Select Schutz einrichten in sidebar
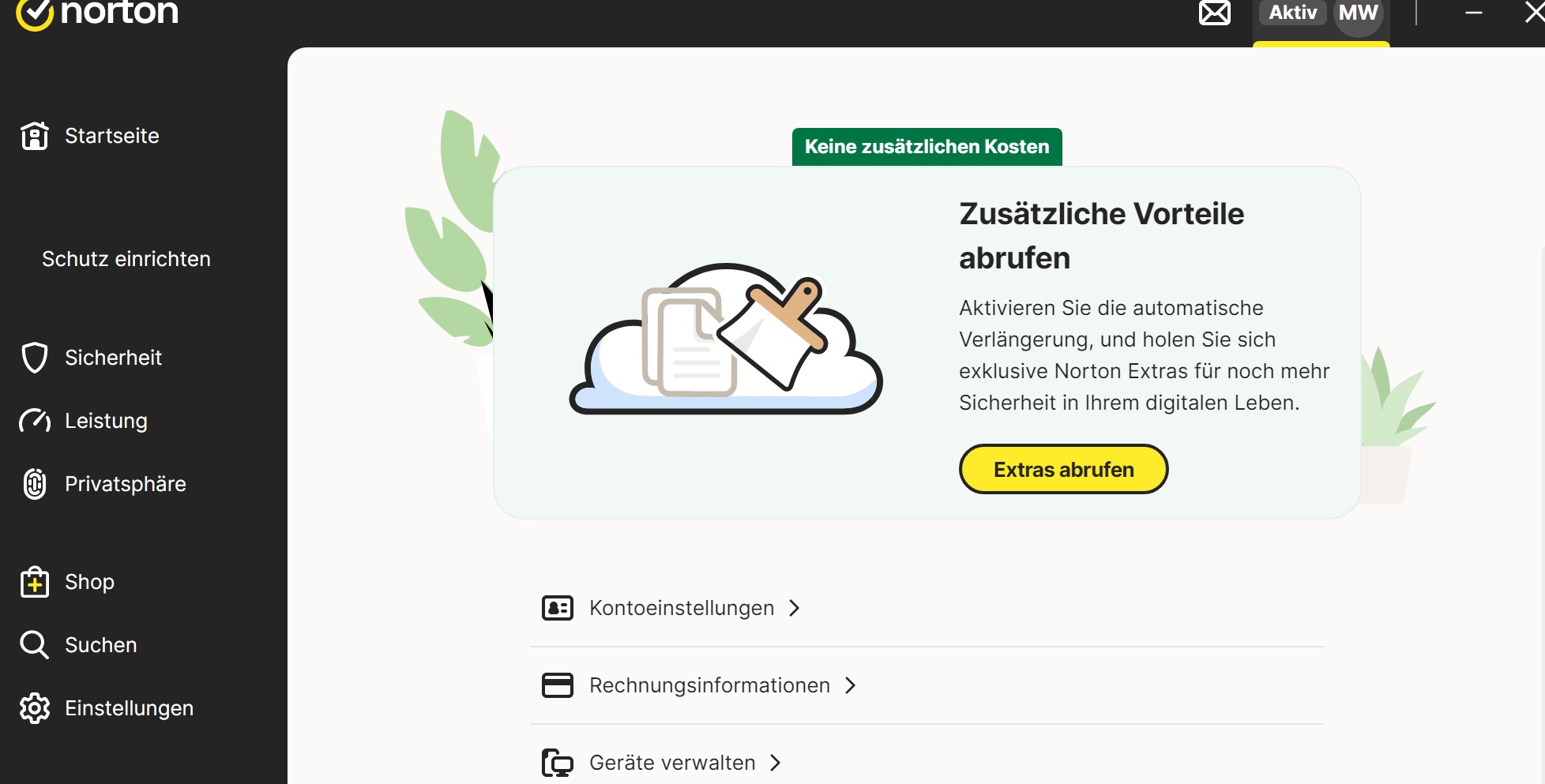The image size is (1545, 784). (x=126, y=259)
